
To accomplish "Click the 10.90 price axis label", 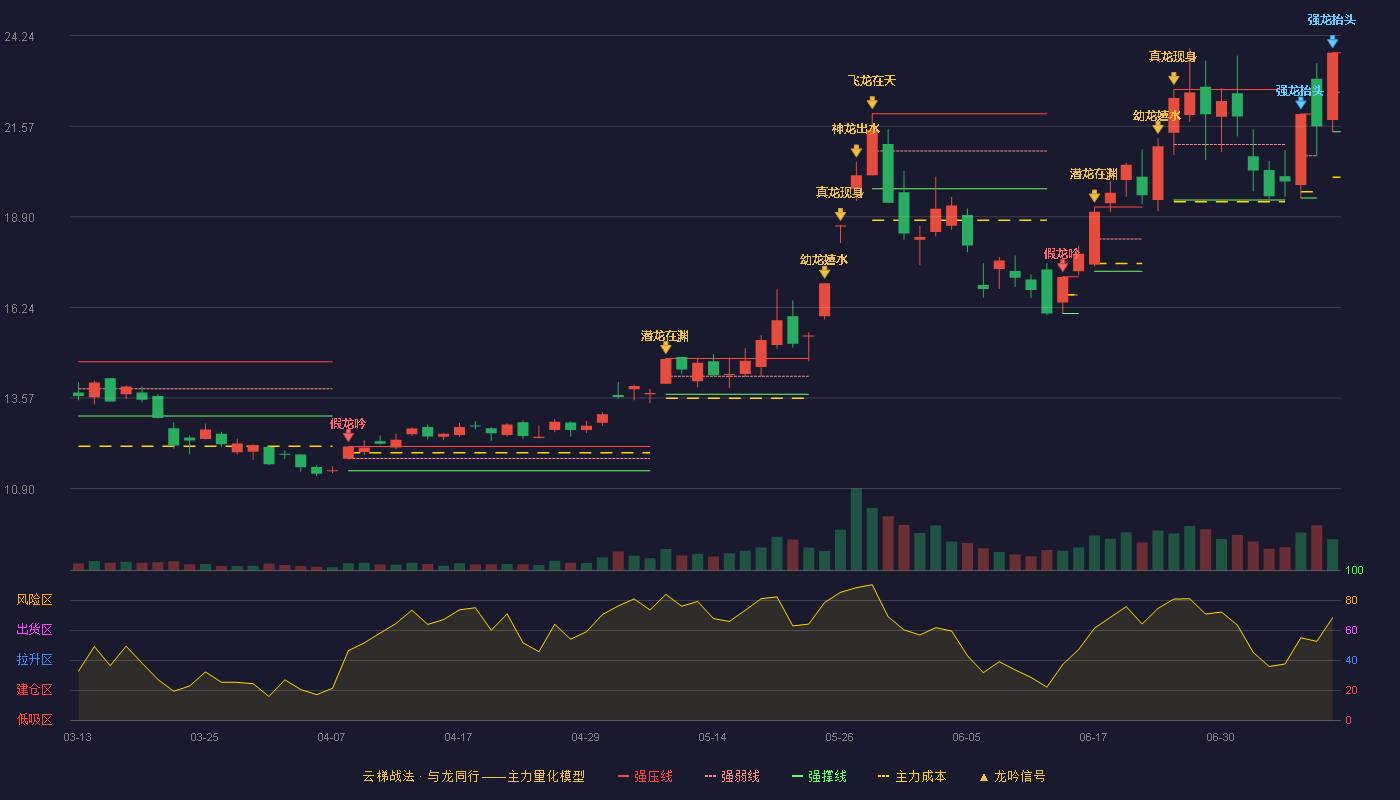I will [19, 489].
